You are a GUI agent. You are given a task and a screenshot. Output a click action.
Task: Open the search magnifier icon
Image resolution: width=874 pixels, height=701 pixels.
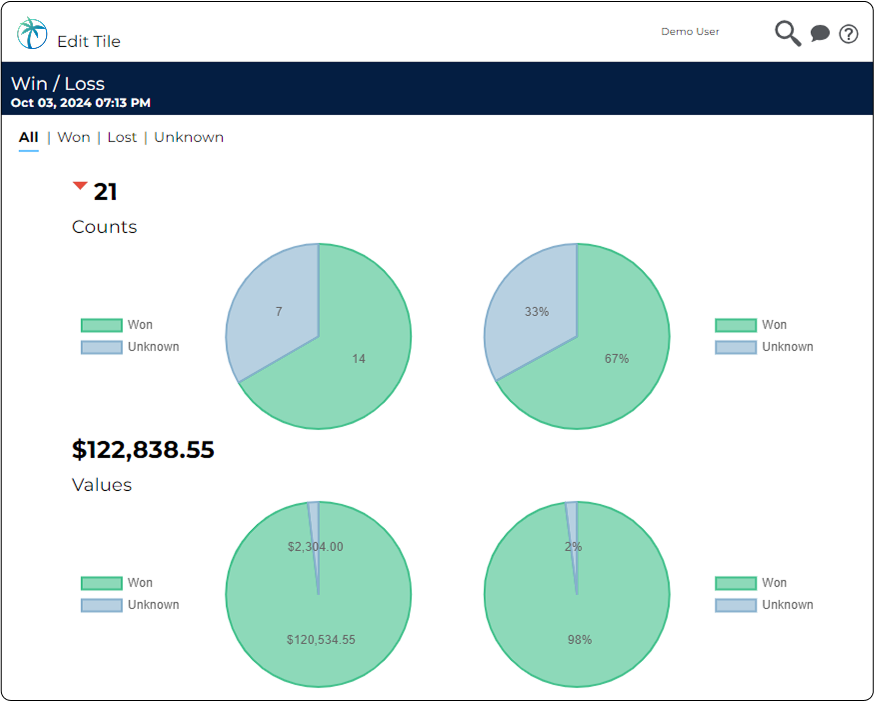(787, 33)
